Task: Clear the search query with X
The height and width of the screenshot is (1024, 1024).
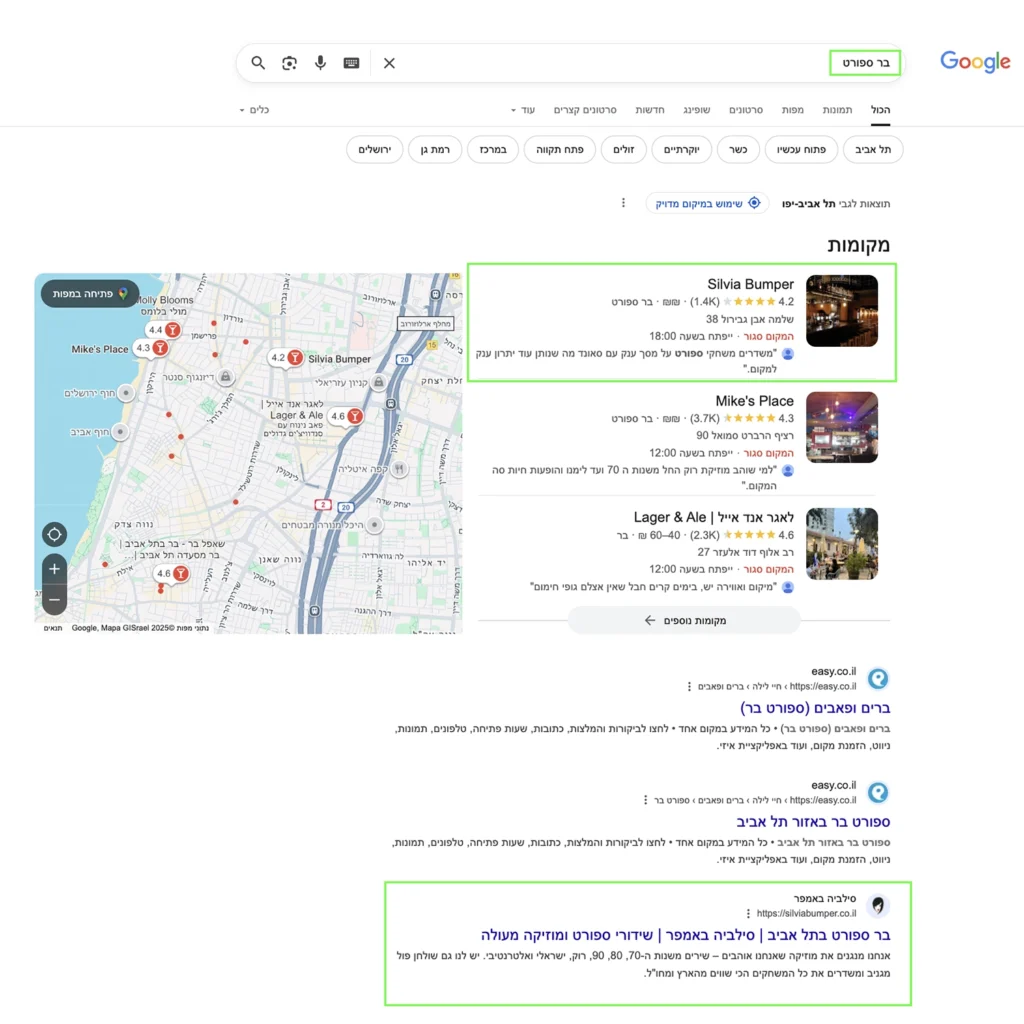Action: pos(389,63)
